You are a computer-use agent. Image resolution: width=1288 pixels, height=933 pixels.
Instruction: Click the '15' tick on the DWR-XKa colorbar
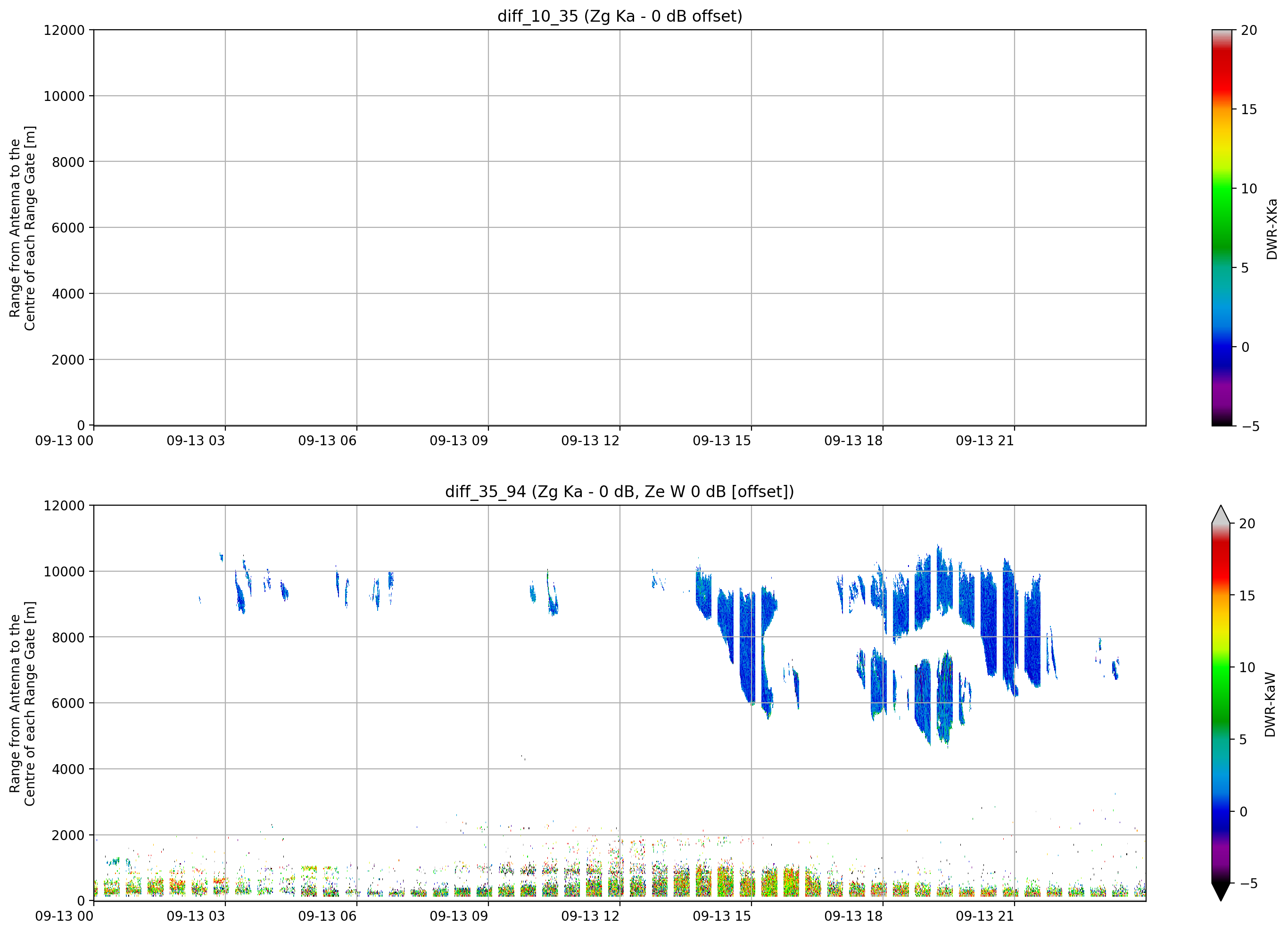1249,109
